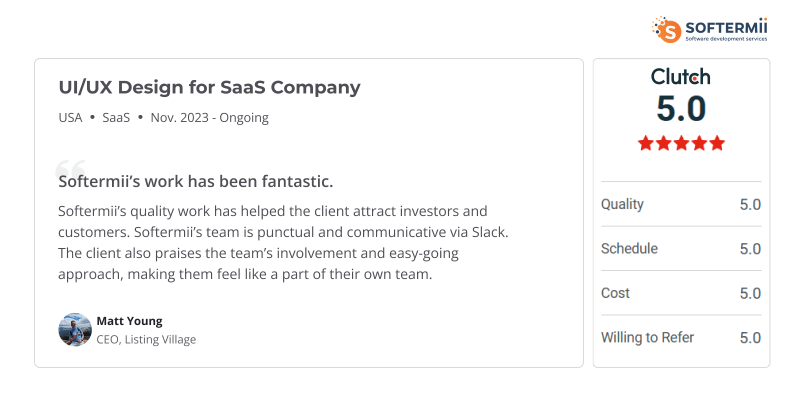Click the Clutch logo
The height and width of the screenshot is (400, 800).
pos(681,77)
